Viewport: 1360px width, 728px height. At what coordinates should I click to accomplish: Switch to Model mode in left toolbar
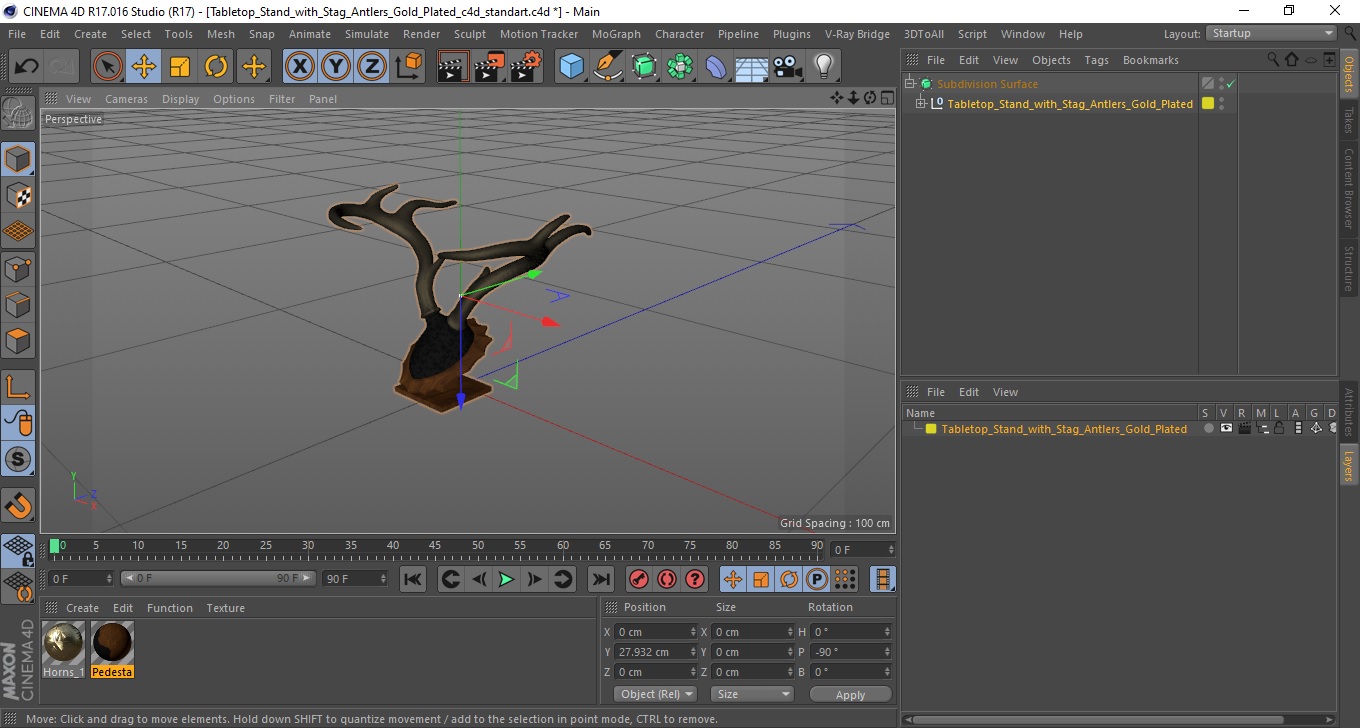pyautogui.click(x=18, y=159)
